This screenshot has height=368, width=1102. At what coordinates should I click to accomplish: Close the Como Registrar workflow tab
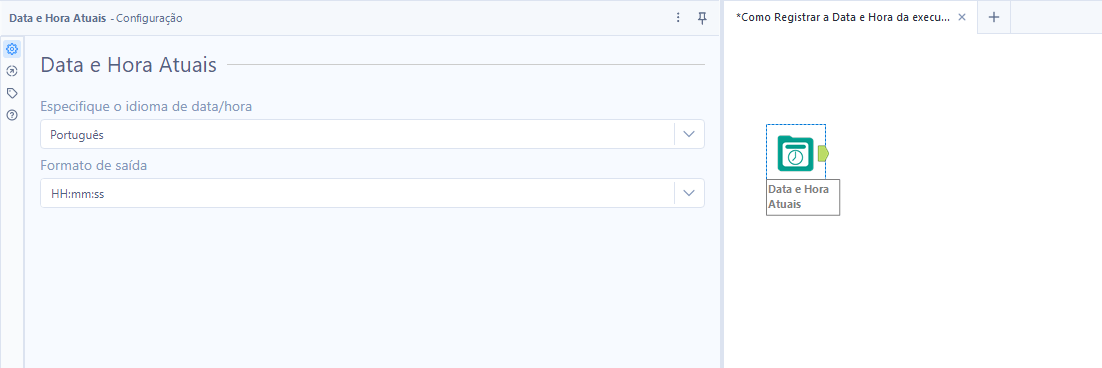pos(962,18)
